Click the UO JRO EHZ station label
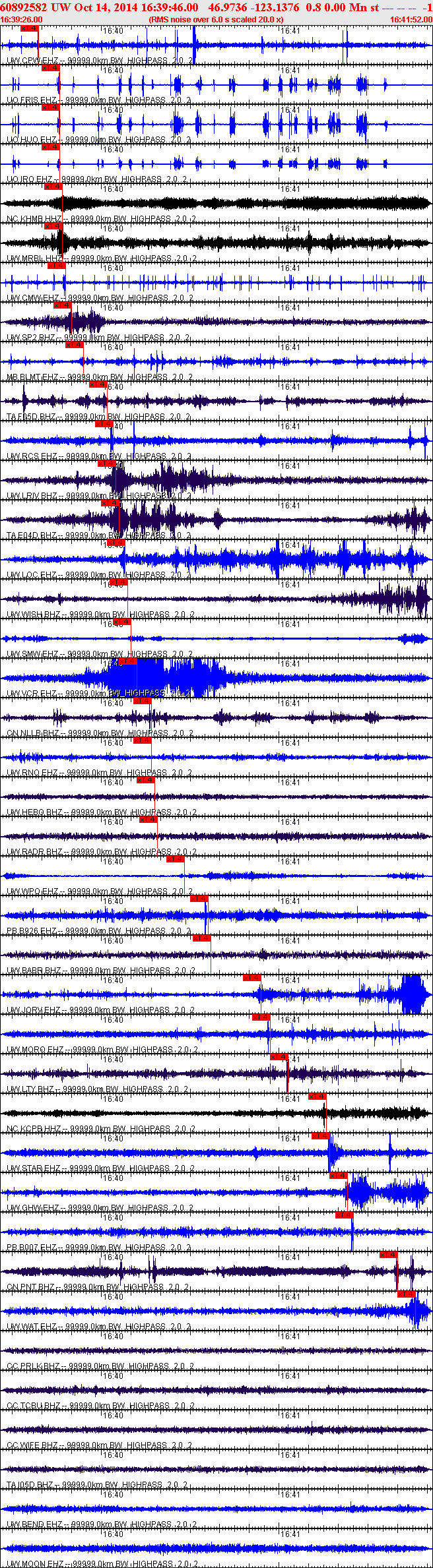Screen dimensions: 433x1568 click(32, 179)
